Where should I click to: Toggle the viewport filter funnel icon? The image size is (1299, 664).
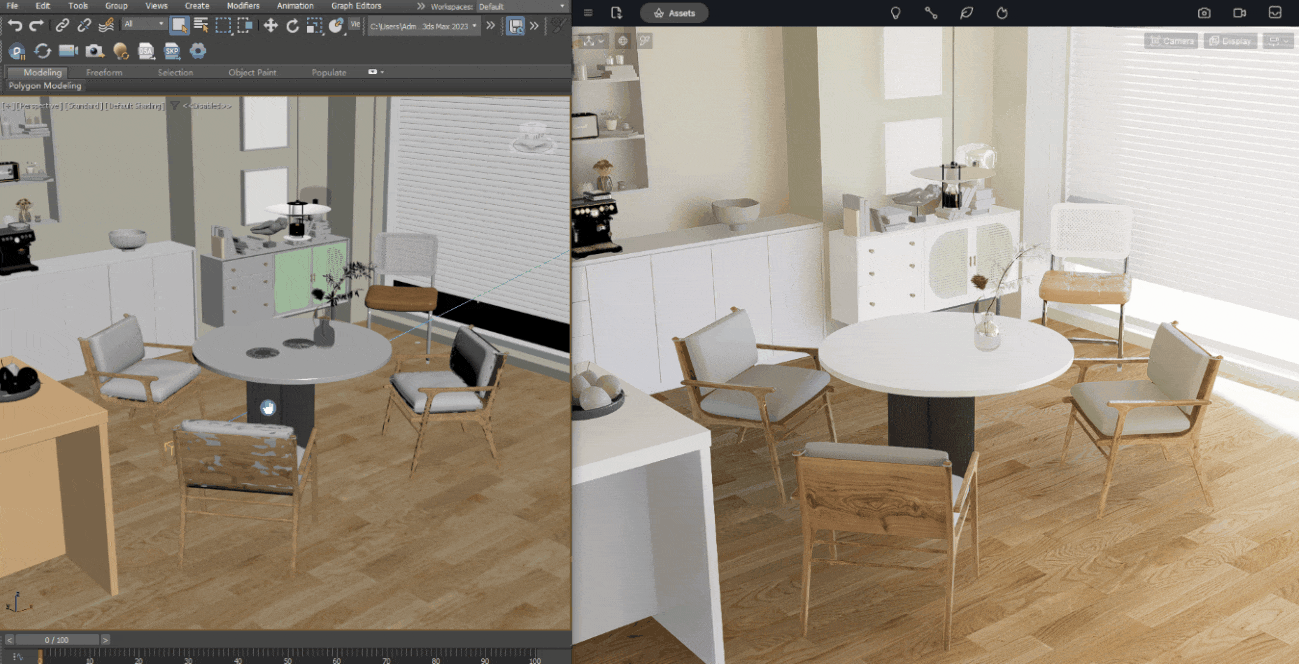click(x=174, y=105)
